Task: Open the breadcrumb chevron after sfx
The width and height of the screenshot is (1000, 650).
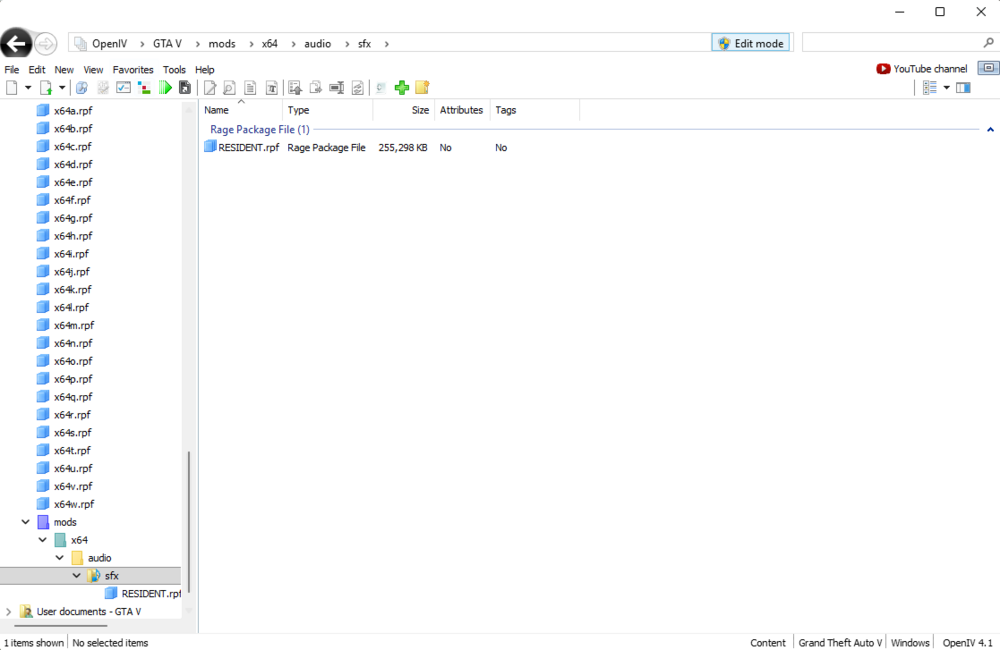Action: [386, 43]
